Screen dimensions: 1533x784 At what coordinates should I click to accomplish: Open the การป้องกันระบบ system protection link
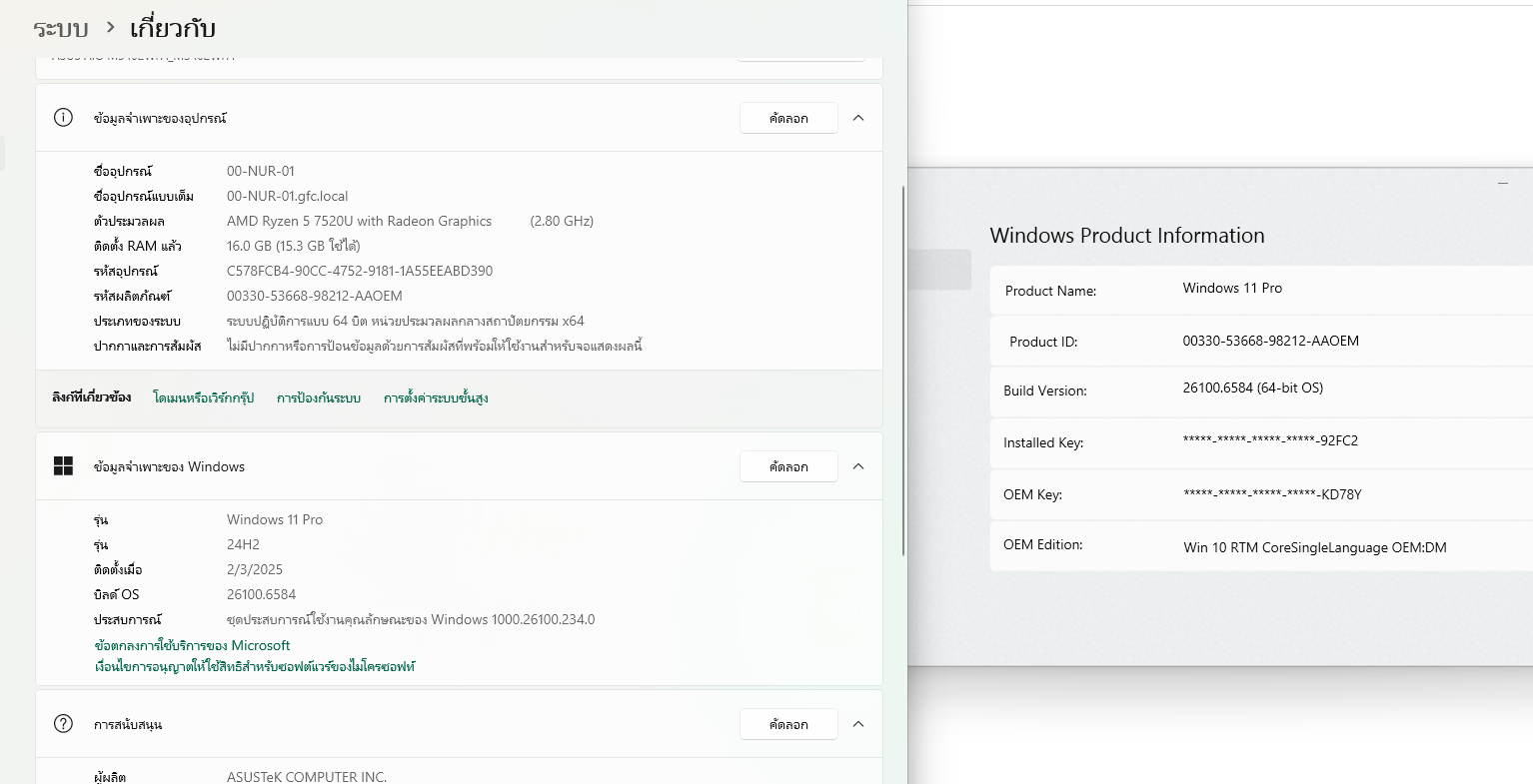tap(319, 397)
